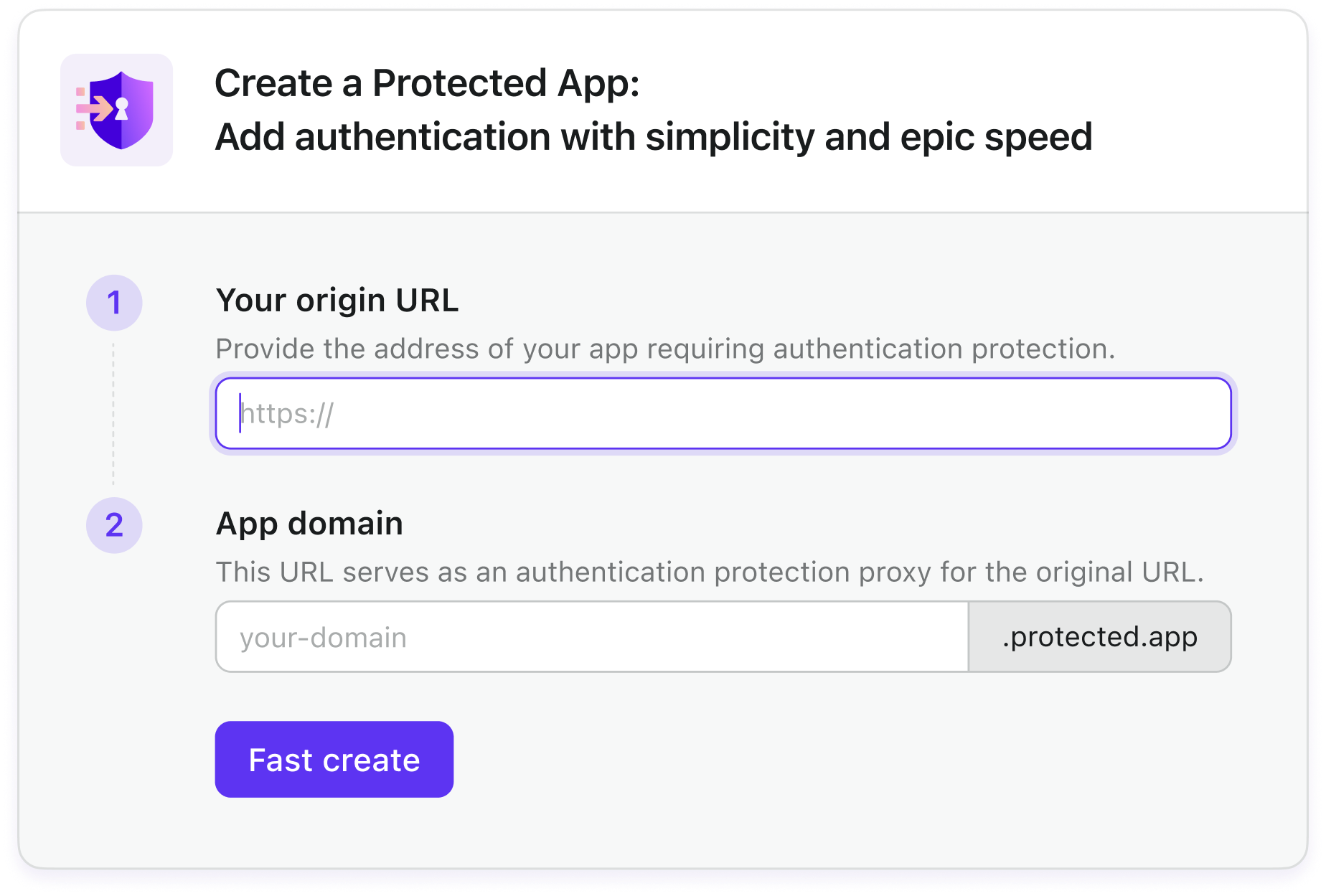This screenshot has width=1326, height=896.
Task: Select the step 1 number circle
Action: [114, 303]
